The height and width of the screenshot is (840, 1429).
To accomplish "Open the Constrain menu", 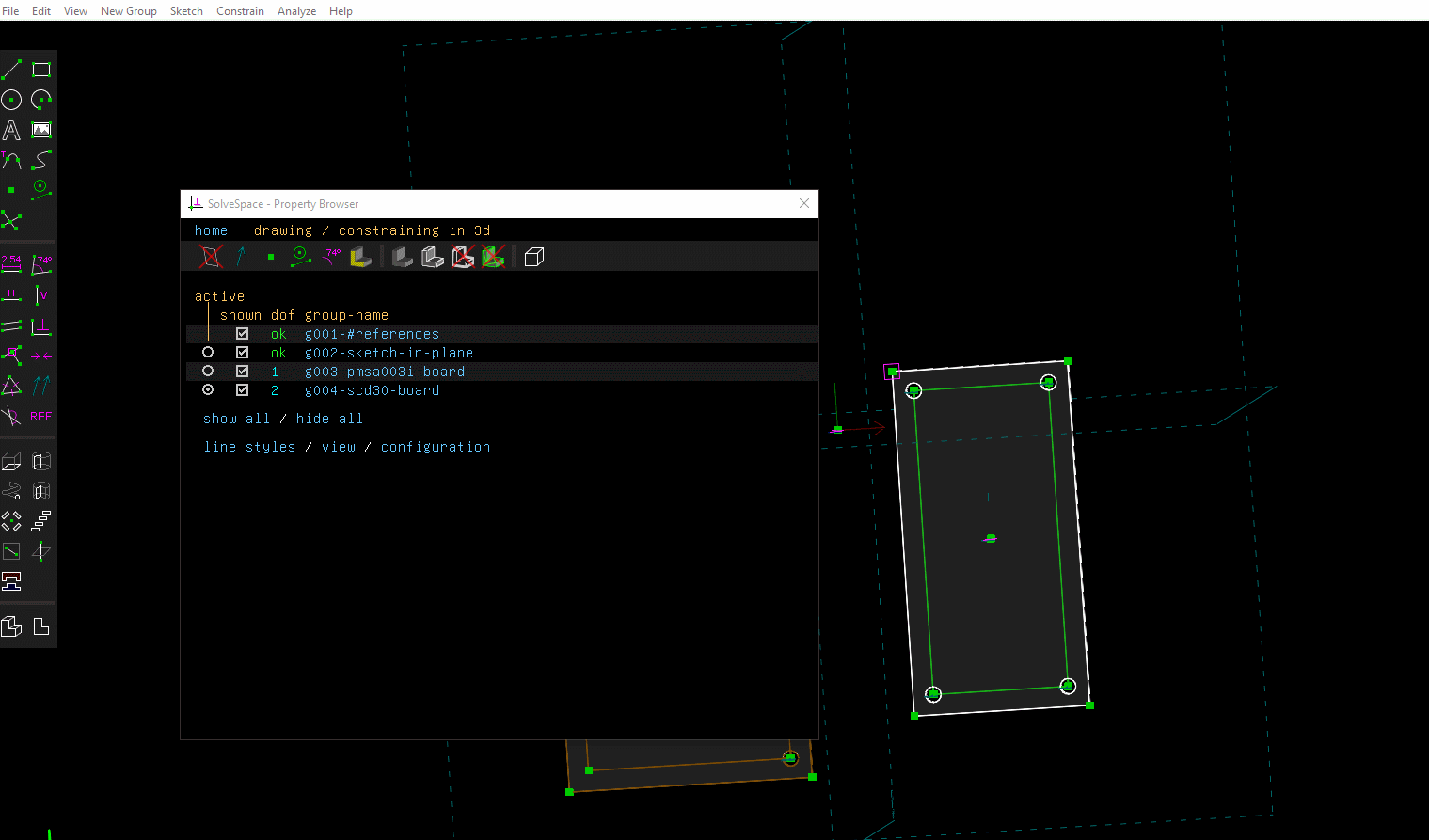I will pyautogui.click(x=240, y=10).
